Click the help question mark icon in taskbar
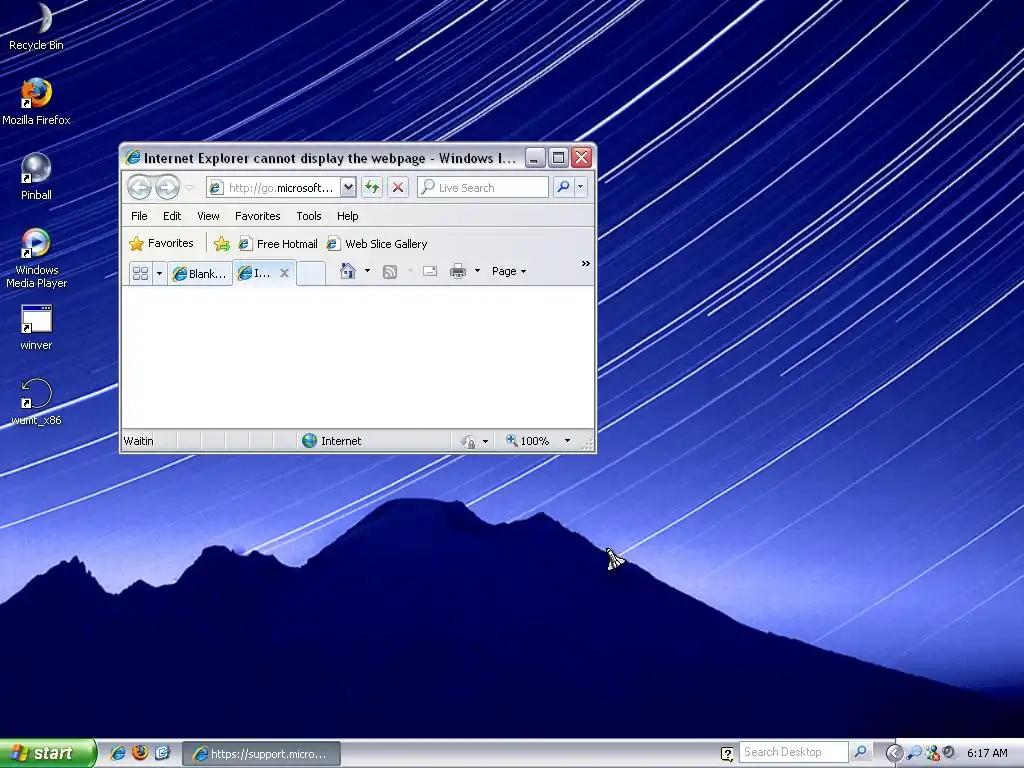 (x=727, y=754)
